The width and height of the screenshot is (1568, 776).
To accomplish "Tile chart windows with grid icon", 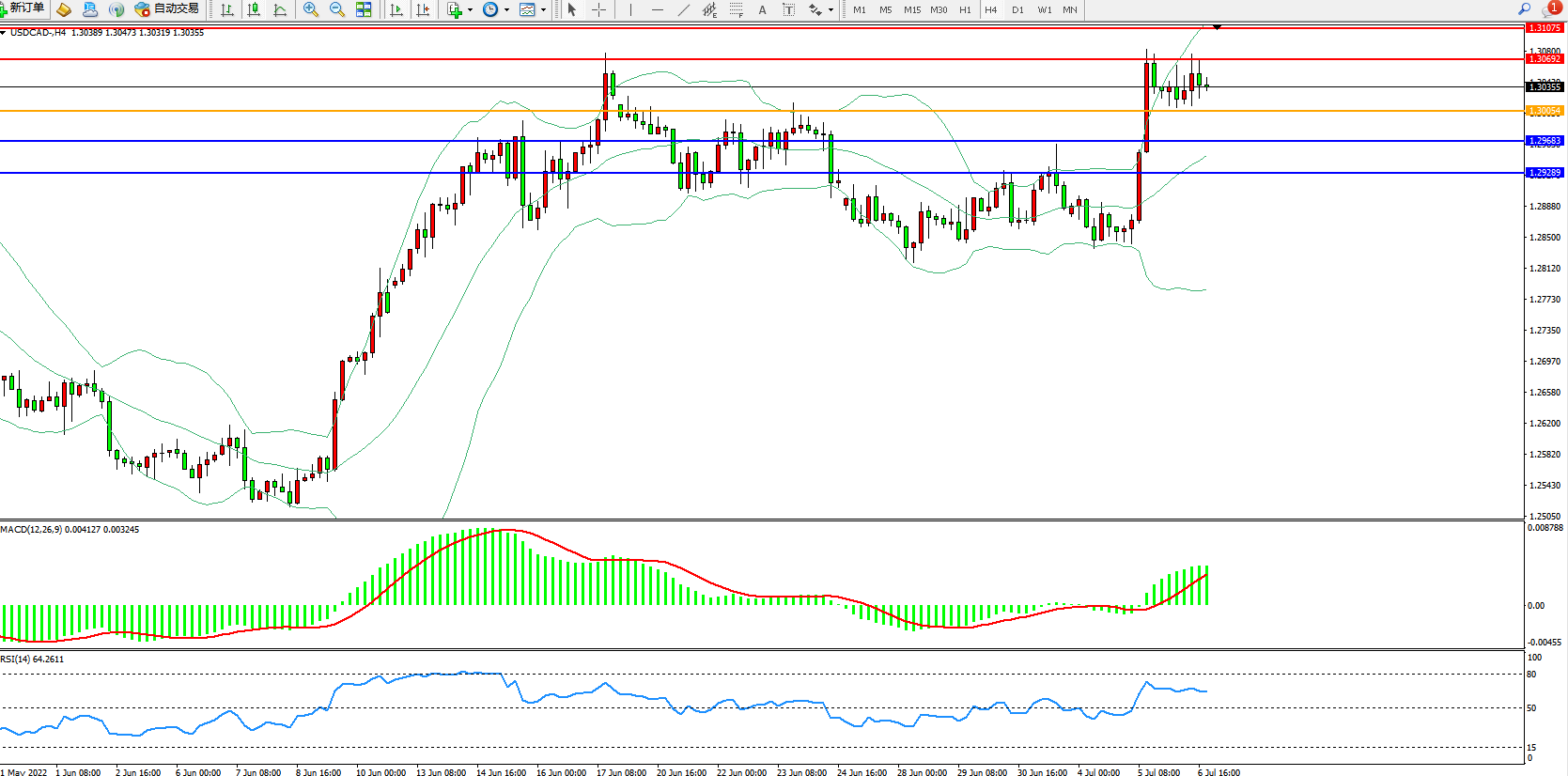I will [364, 9].
